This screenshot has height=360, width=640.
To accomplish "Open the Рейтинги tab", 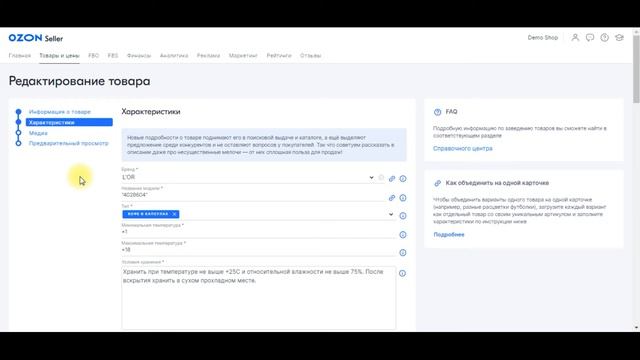I will coord(279,56).
